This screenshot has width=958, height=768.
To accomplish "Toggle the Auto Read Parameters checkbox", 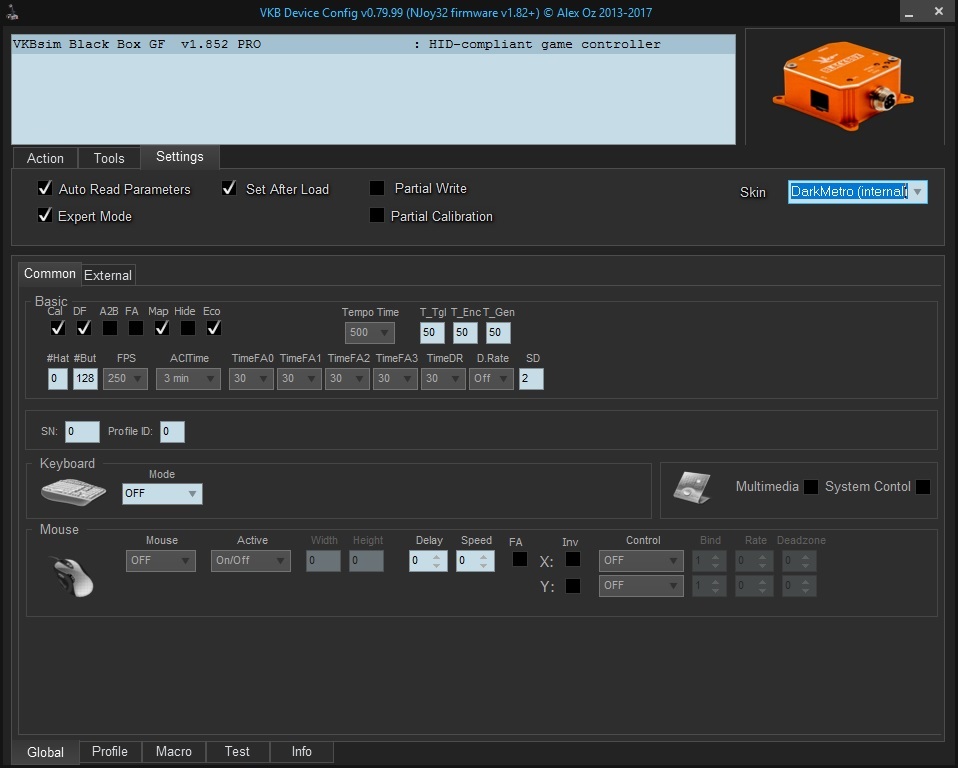I will (45, 188).
